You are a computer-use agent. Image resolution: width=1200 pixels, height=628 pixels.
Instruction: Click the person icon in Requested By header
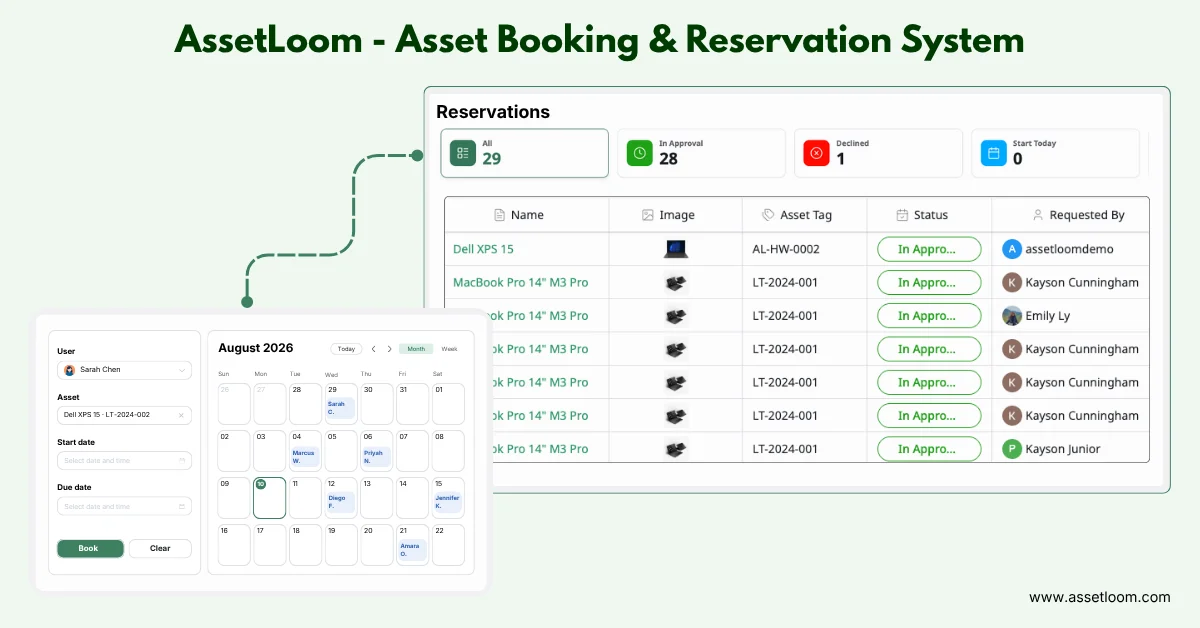coord(1038,215)
